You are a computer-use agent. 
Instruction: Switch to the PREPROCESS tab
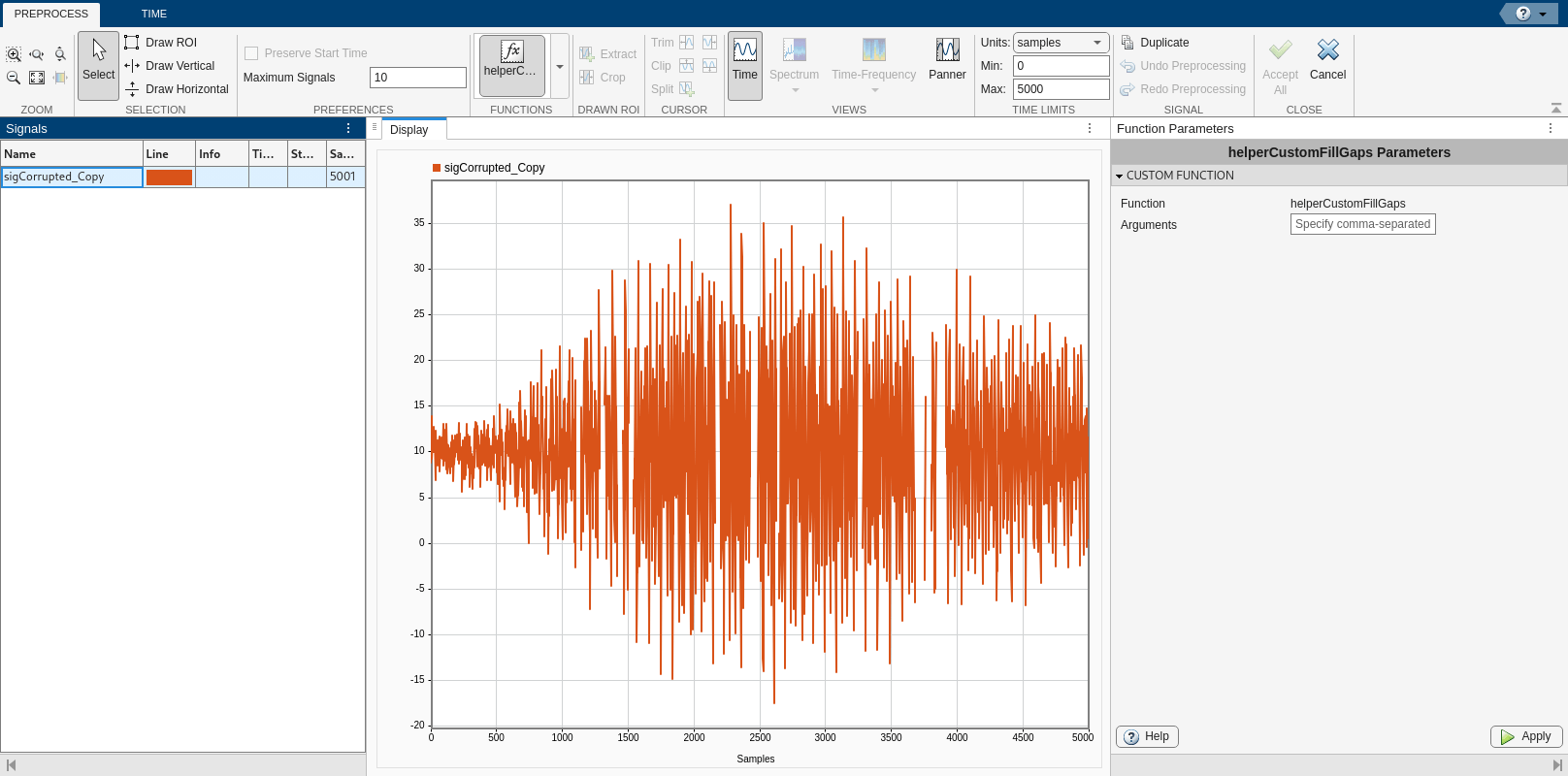tap(50, 14)
